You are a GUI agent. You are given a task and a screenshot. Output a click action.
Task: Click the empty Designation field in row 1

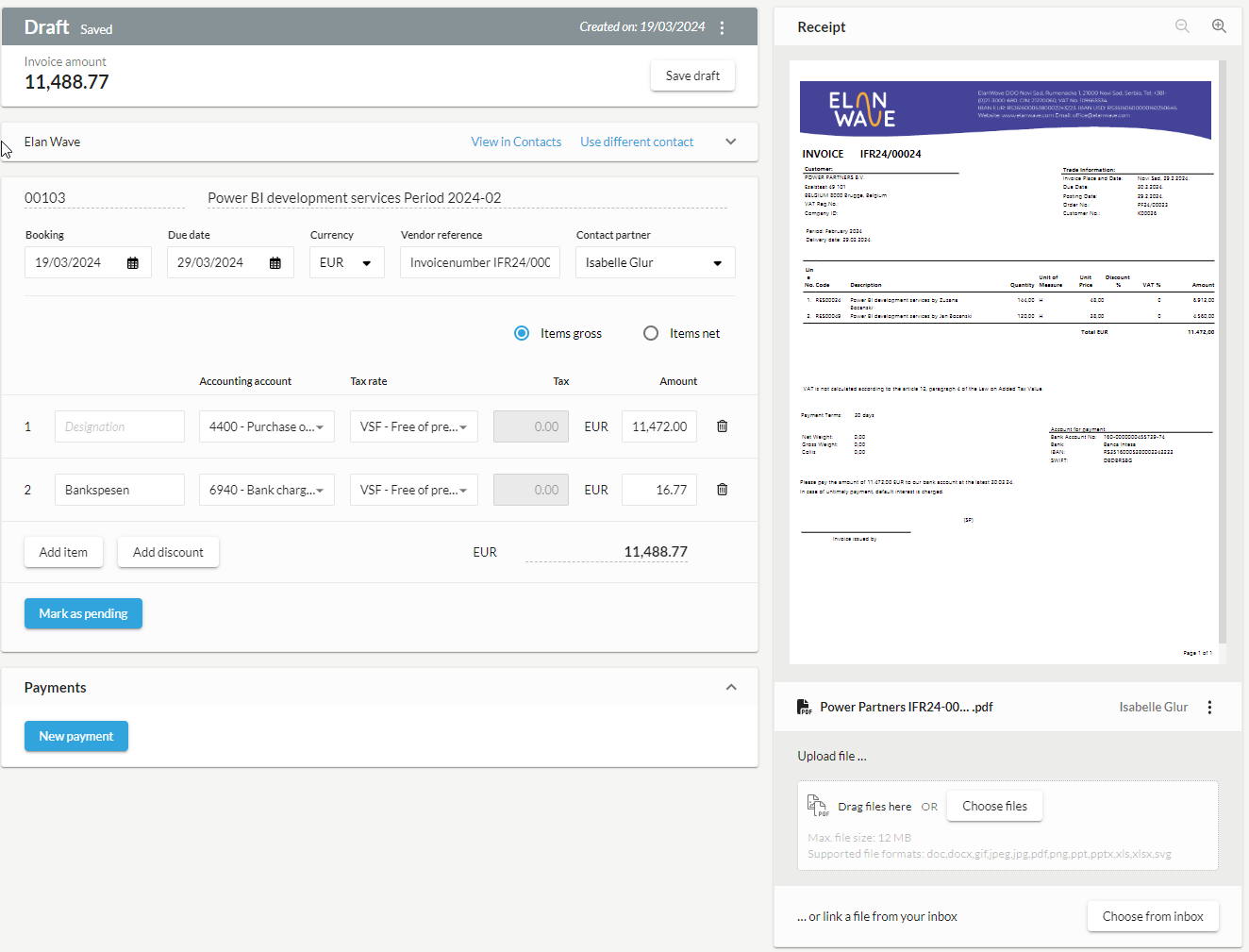pyautogui.click(x=120, y=426)
